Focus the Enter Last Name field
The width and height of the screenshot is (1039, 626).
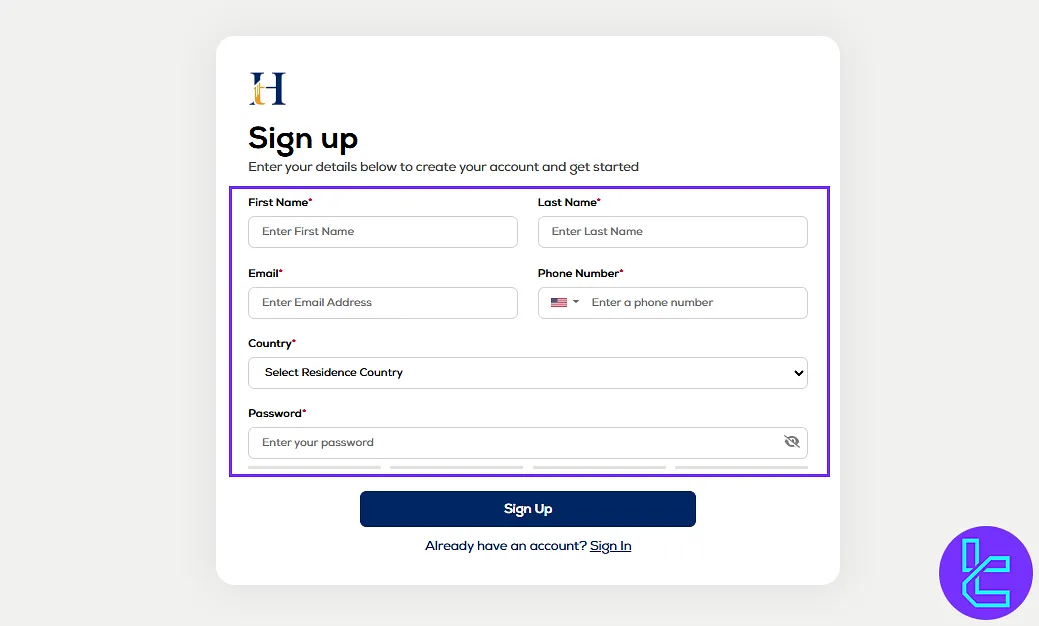[673, 231]
